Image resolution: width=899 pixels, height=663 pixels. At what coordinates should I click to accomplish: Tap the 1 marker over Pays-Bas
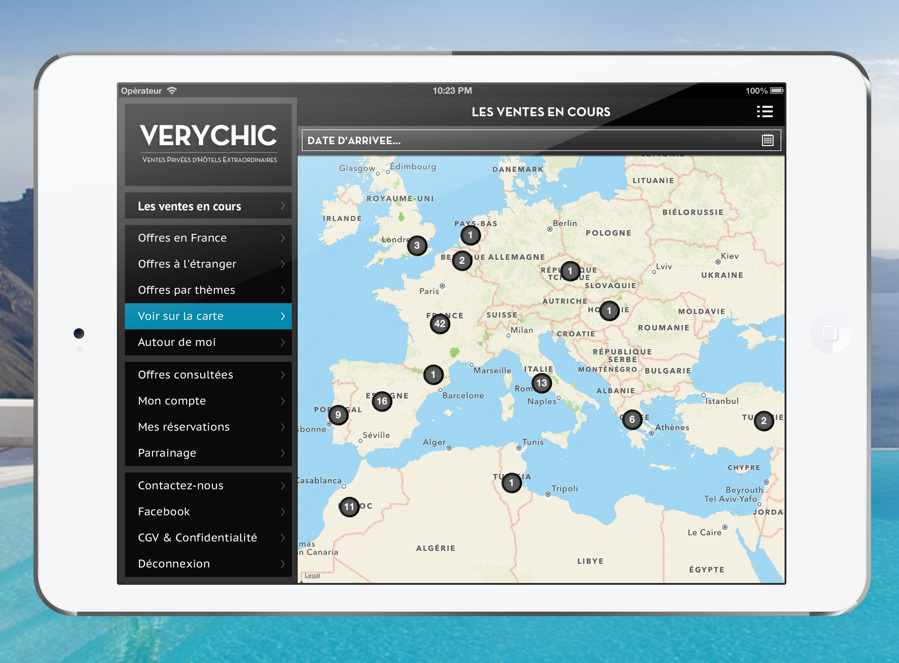pos(470,235)
